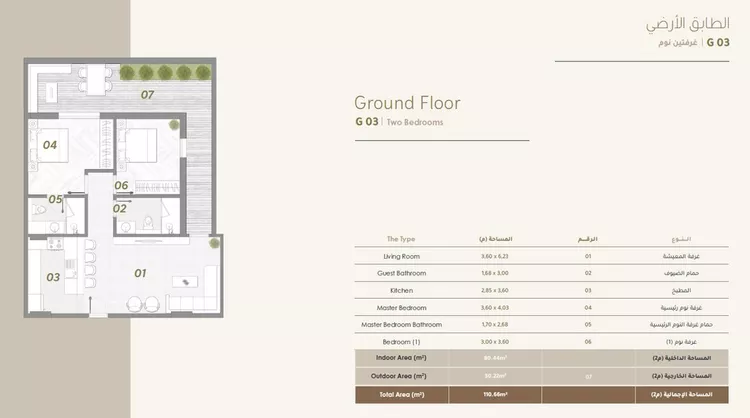
Task: Click the "1.70 x 2.68" dimension cell
Action: (495, 325)
